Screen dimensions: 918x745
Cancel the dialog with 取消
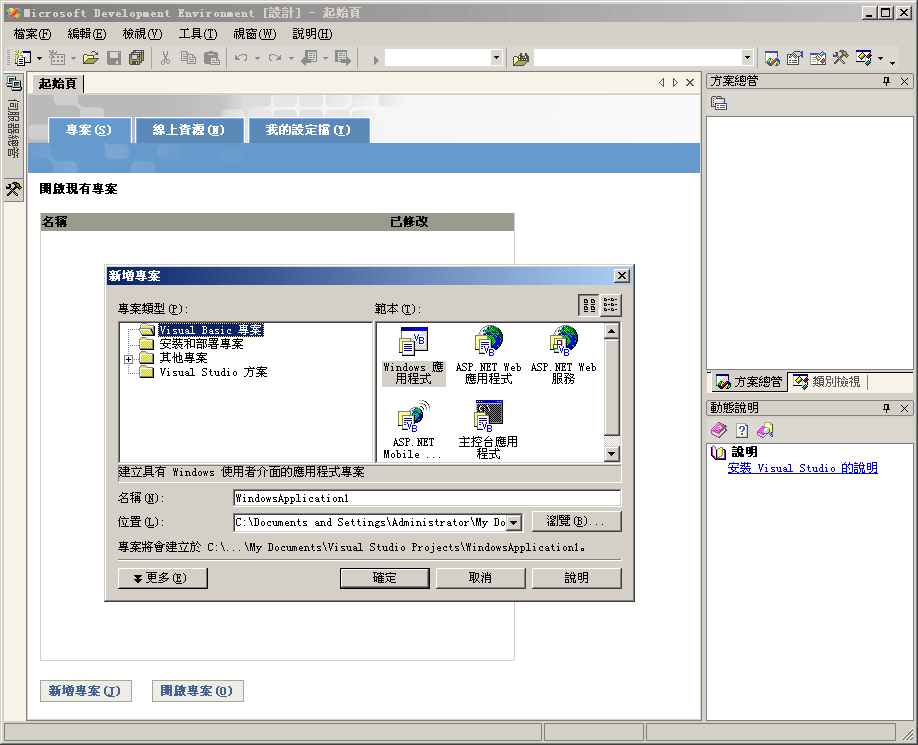point(481,578)
